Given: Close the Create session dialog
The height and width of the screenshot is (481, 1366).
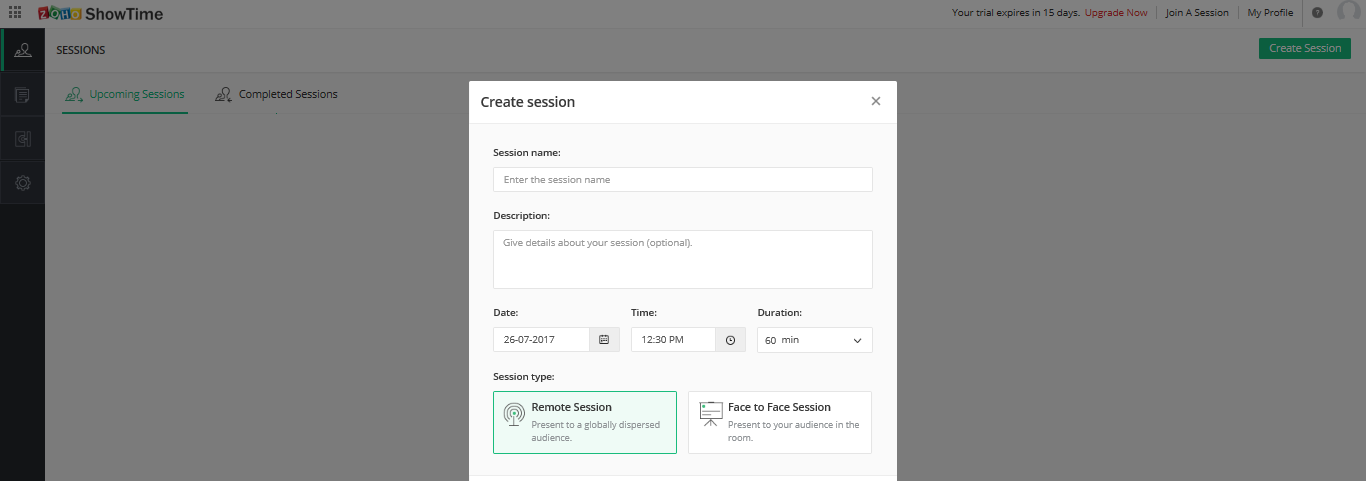Looking at the screenshot, I should click(876, 101).
